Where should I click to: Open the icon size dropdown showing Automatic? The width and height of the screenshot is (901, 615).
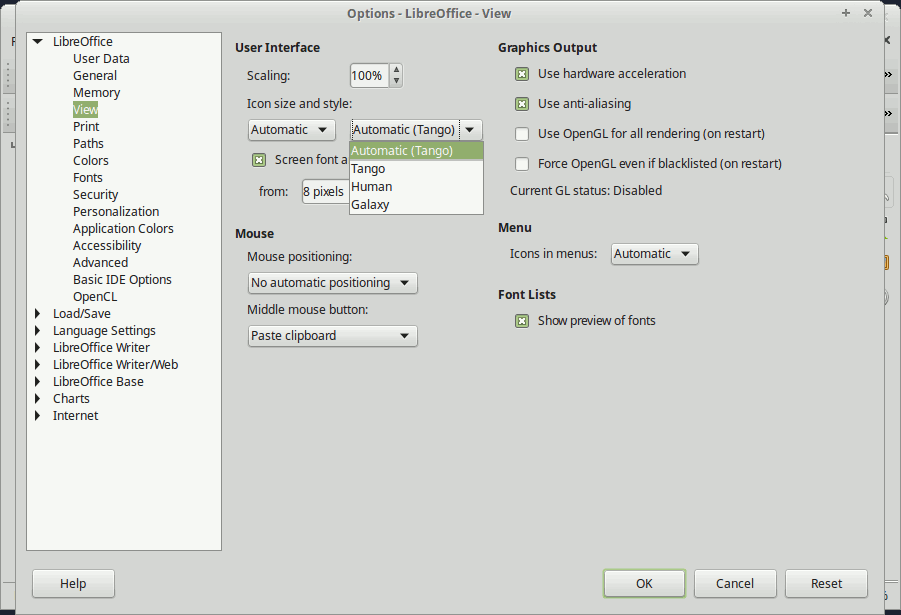(291, 129)
